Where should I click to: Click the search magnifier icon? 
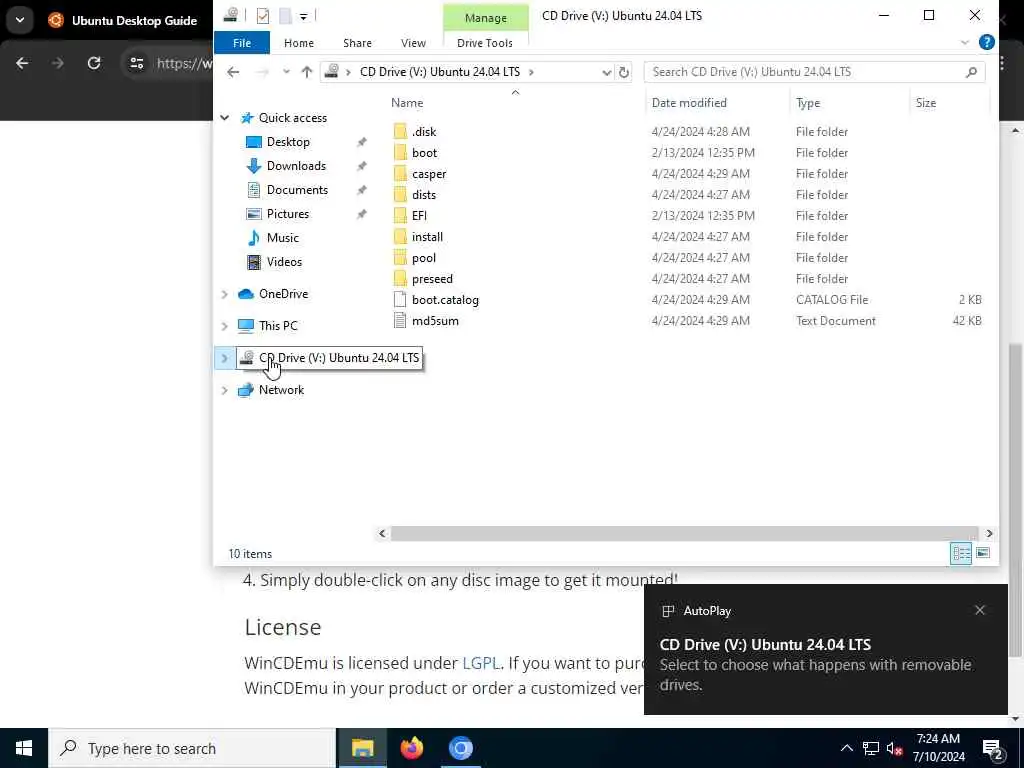(971, 72)
